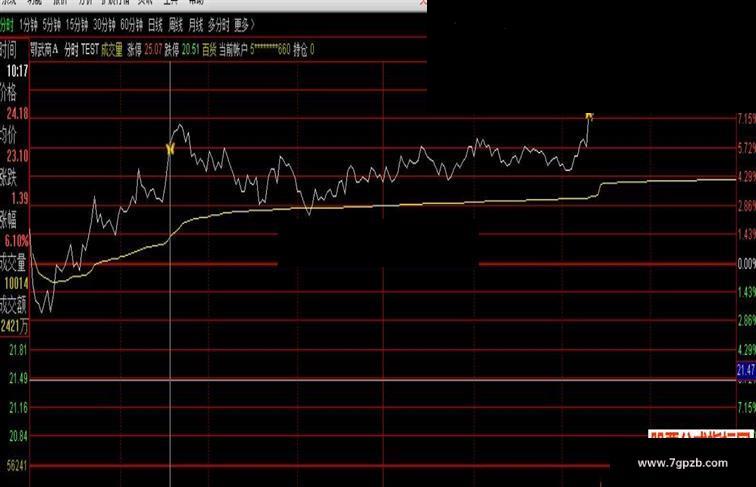Screen dimensions: 756x487
Task: Open the 周线 weekly chart tab
Action: [x=176, y=25]
